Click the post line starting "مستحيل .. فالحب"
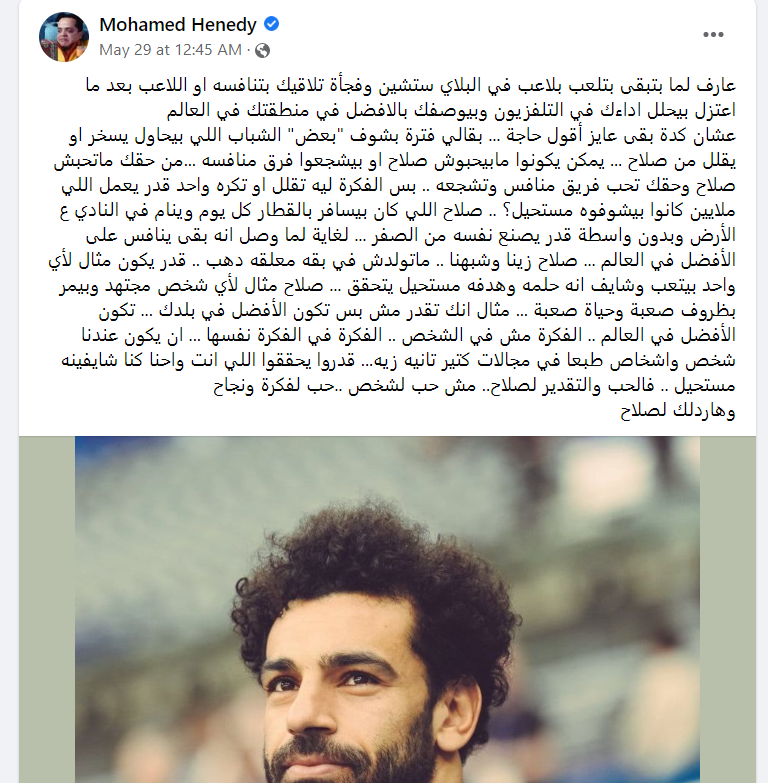The height and width of the screenshot is (783, 768). pyautogui.click(x=474, y=386)
